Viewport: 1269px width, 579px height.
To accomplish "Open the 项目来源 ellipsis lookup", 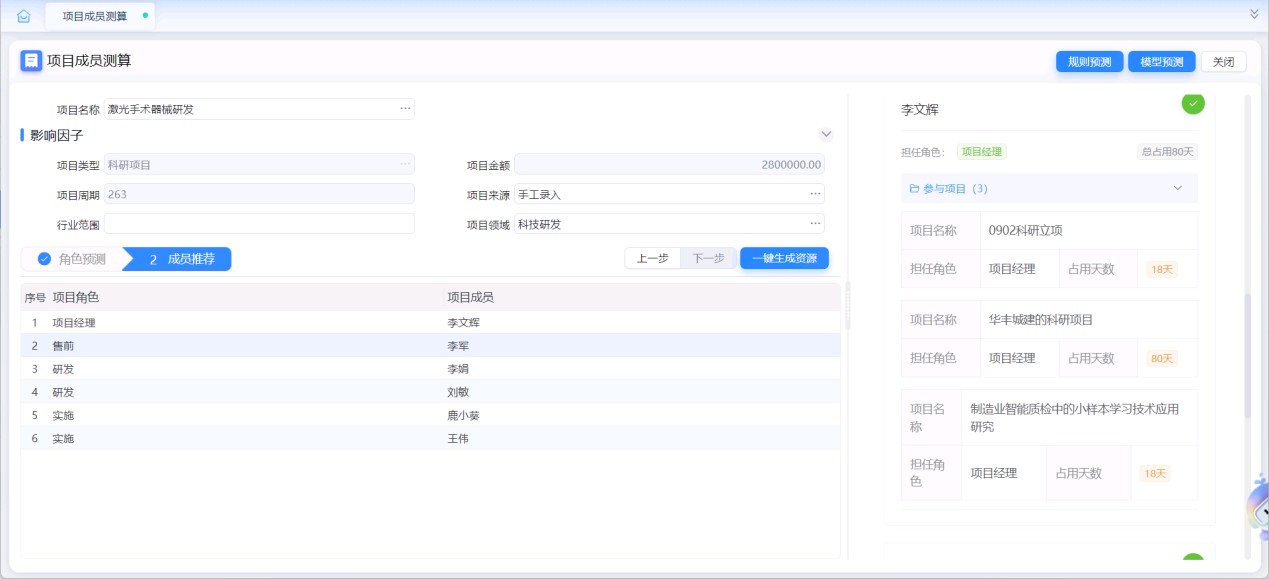I will click(x=815, y=194).
